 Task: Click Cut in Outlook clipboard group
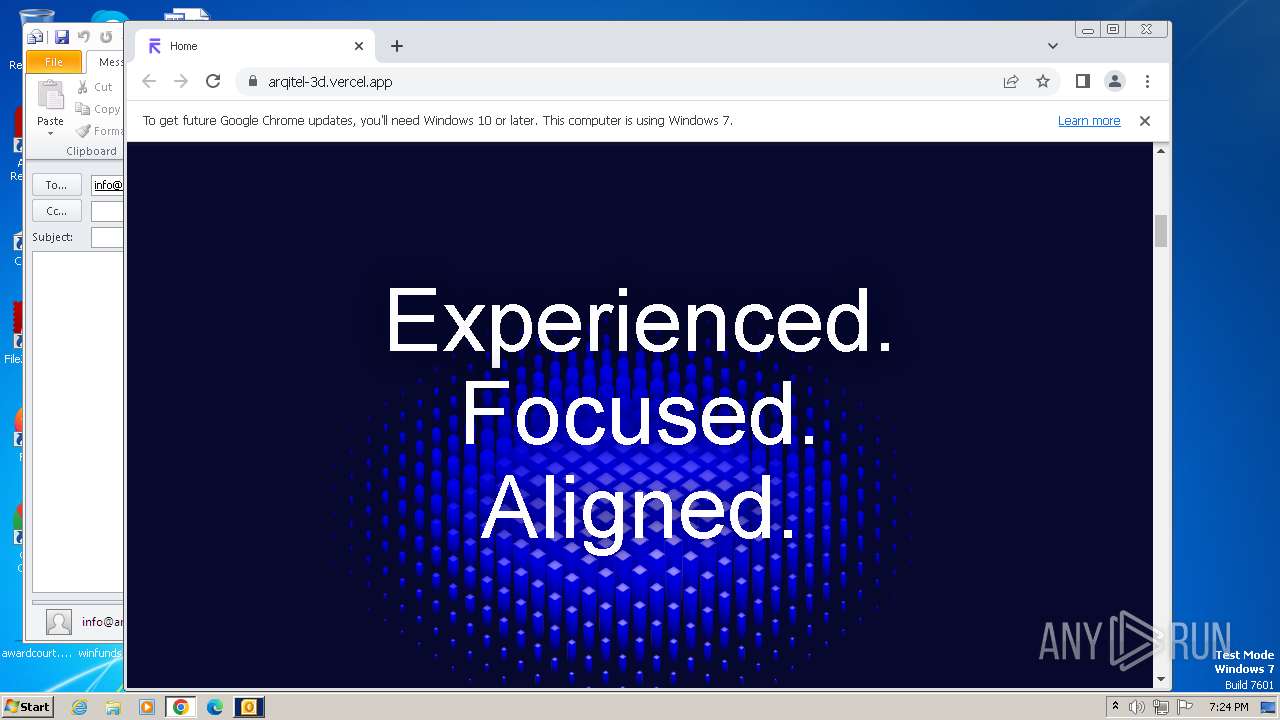(x=96, y=87)
